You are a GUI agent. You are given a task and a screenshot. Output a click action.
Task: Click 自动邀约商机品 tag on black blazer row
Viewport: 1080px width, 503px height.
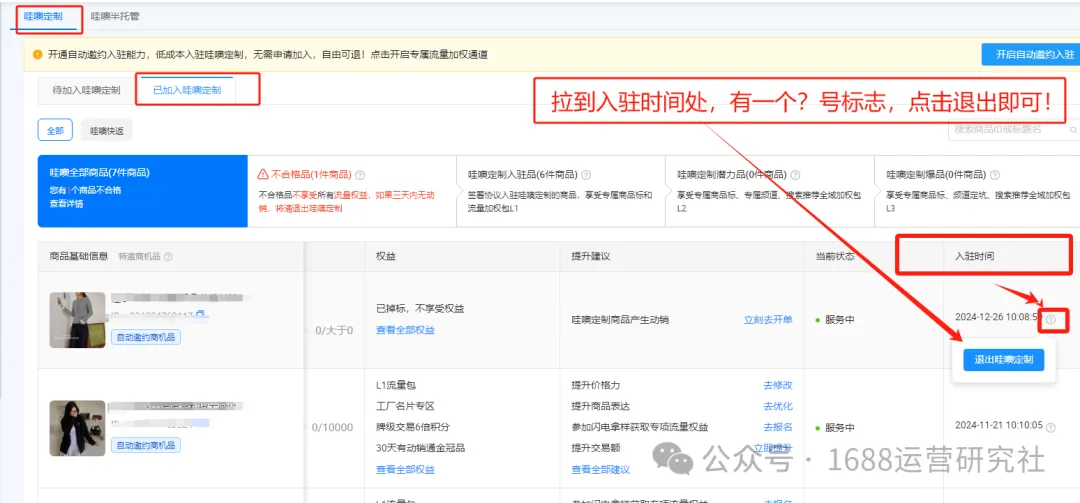(x=146, y=445)
